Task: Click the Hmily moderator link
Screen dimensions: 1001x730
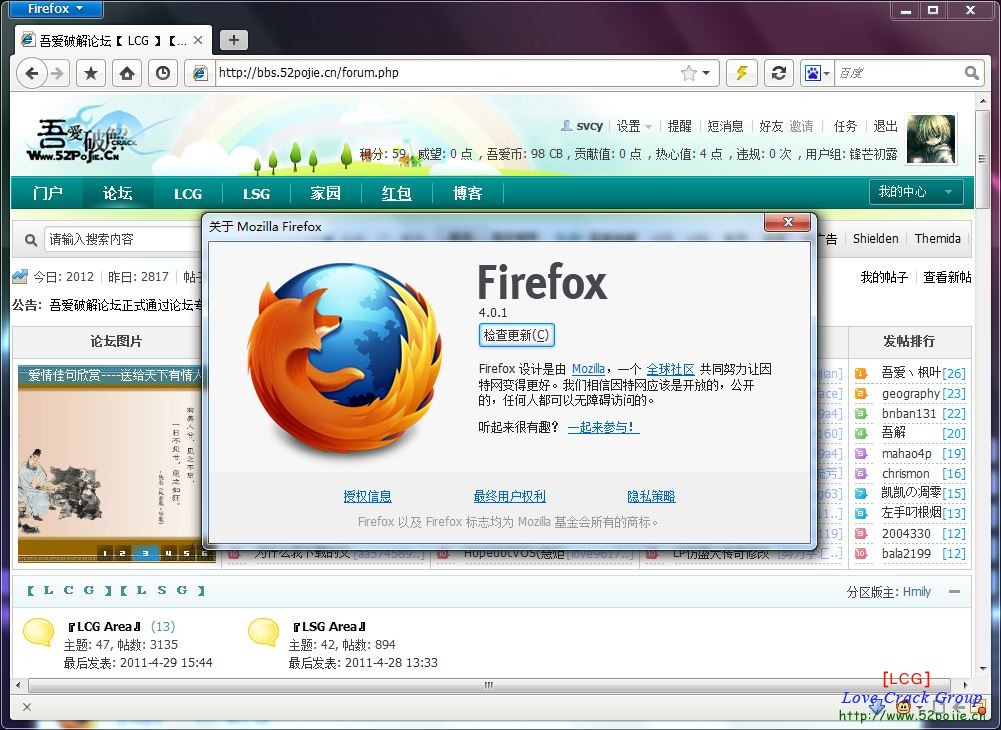Action: pyautogui.click(x=917, y=592)
